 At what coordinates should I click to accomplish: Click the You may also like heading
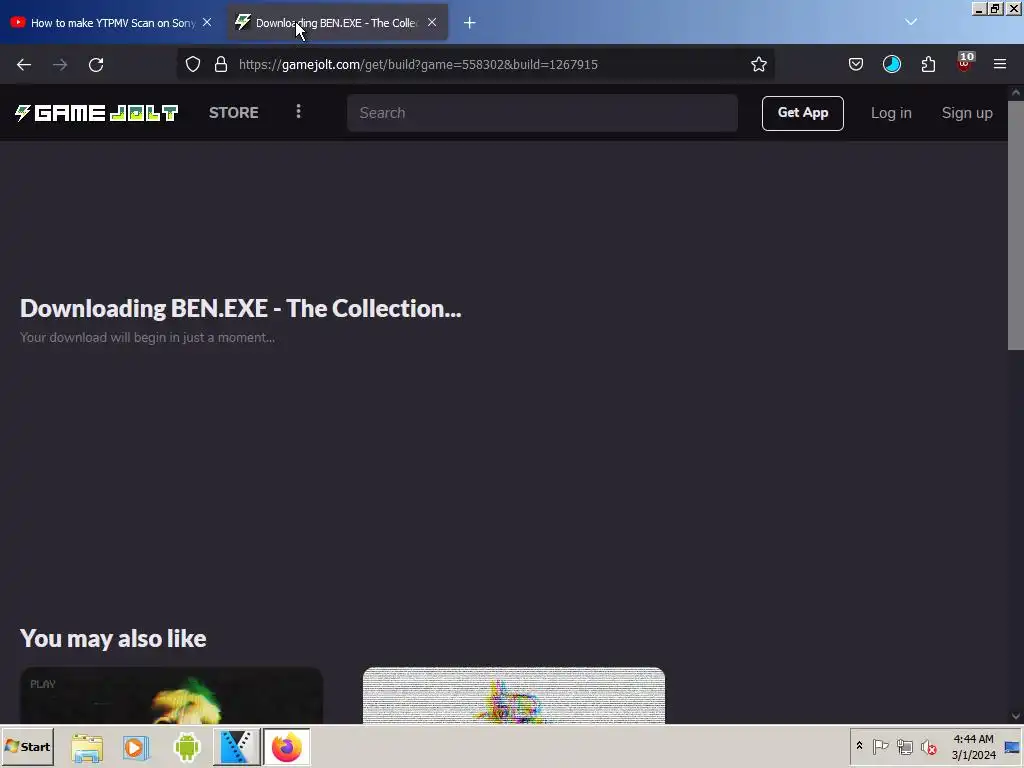point(113,638)
